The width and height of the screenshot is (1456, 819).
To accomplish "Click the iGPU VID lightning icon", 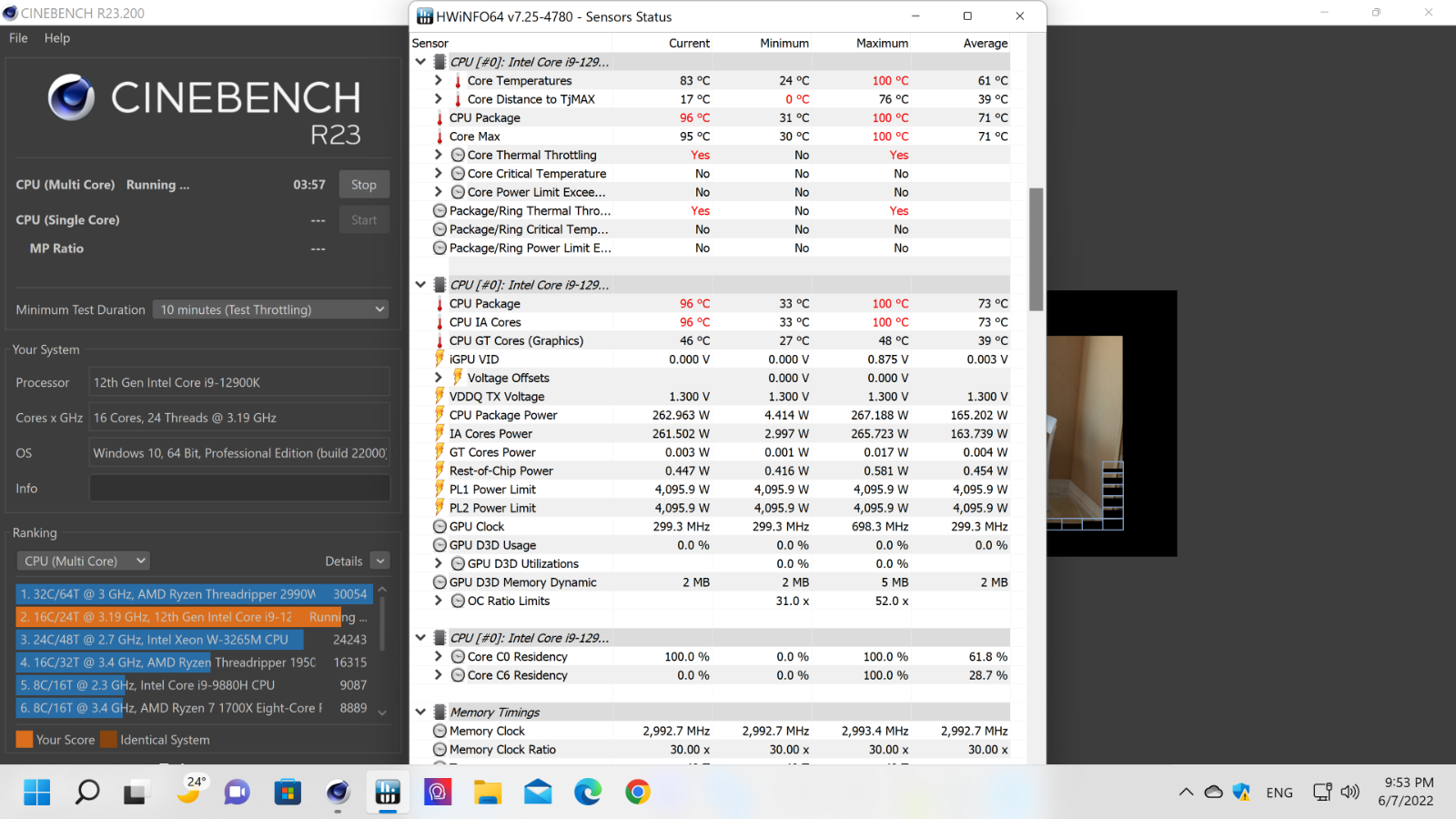I will (x=440, y=359).
